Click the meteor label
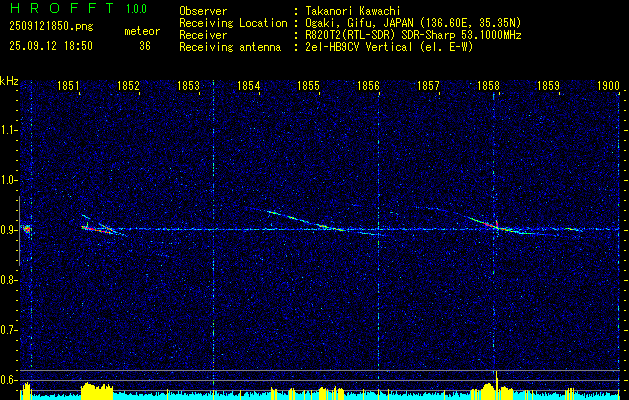 click(x=142, y=31)
